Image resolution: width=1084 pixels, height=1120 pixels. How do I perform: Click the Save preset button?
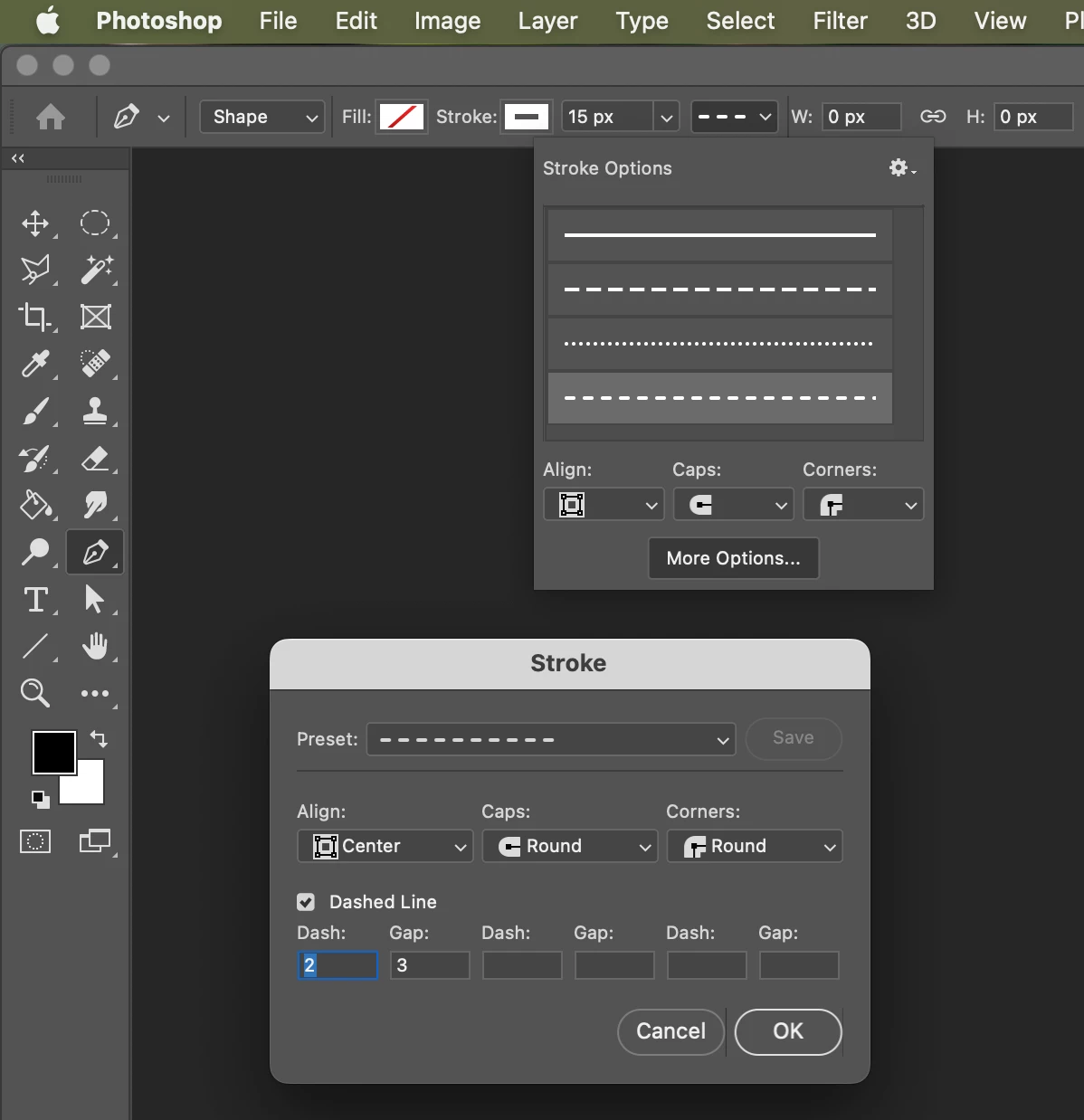tap(794, 738)
